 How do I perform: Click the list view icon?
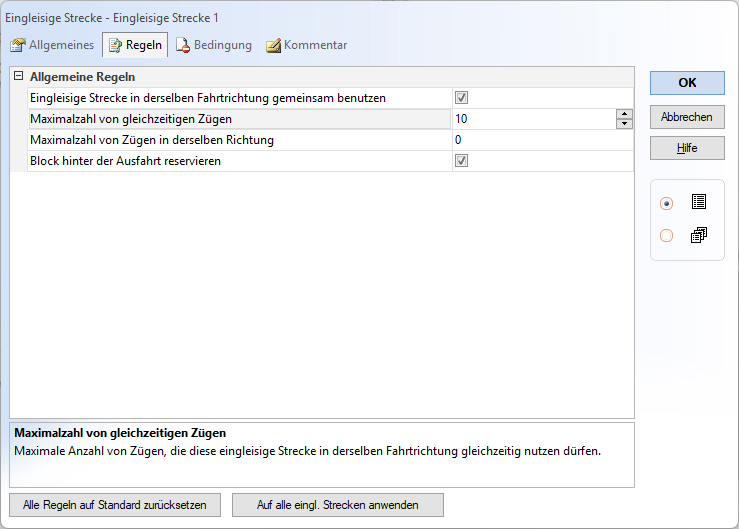(x=698, y=202)
